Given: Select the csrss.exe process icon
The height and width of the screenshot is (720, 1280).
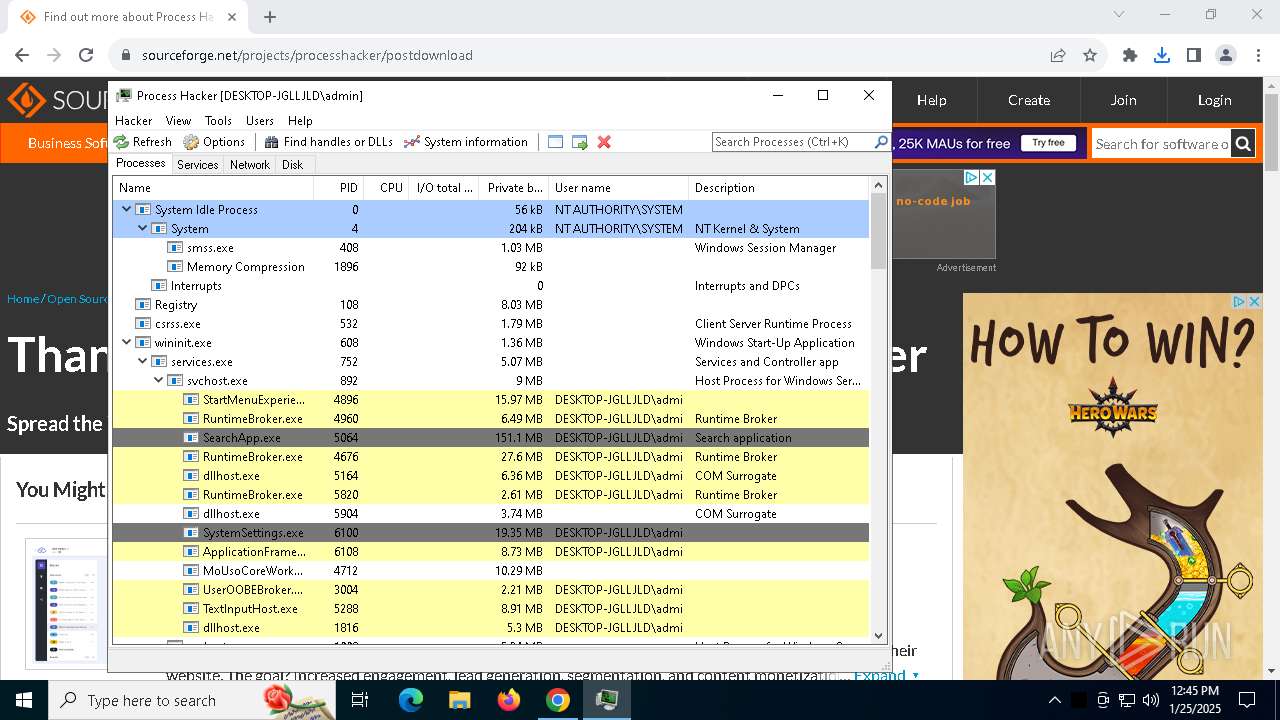Looking at the screenshot, I should [x=143, y=324].
